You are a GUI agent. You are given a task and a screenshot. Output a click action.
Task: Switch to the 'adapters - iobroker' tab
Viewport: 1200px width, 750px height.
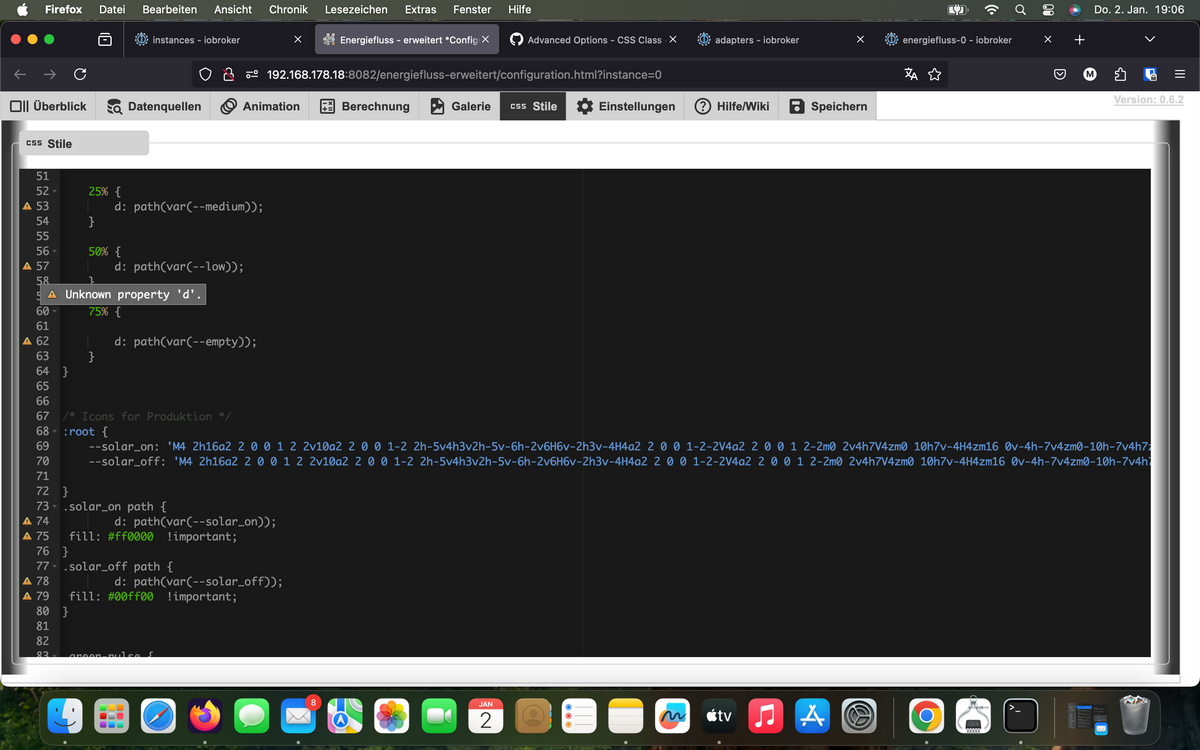(780, 40)
